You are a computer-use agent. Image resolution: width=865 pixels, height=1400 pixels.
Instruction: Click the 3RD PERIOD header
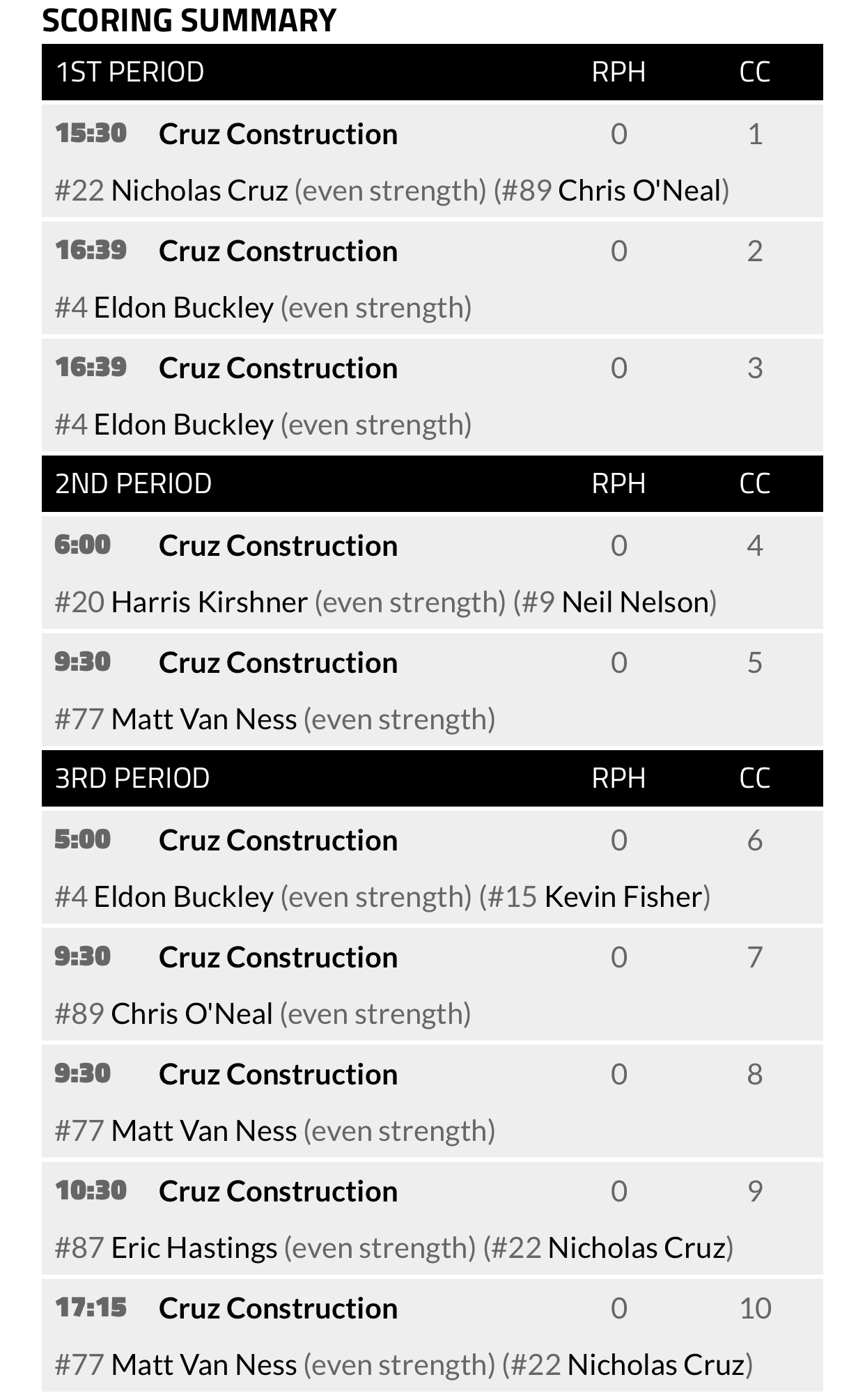point(132,779)
